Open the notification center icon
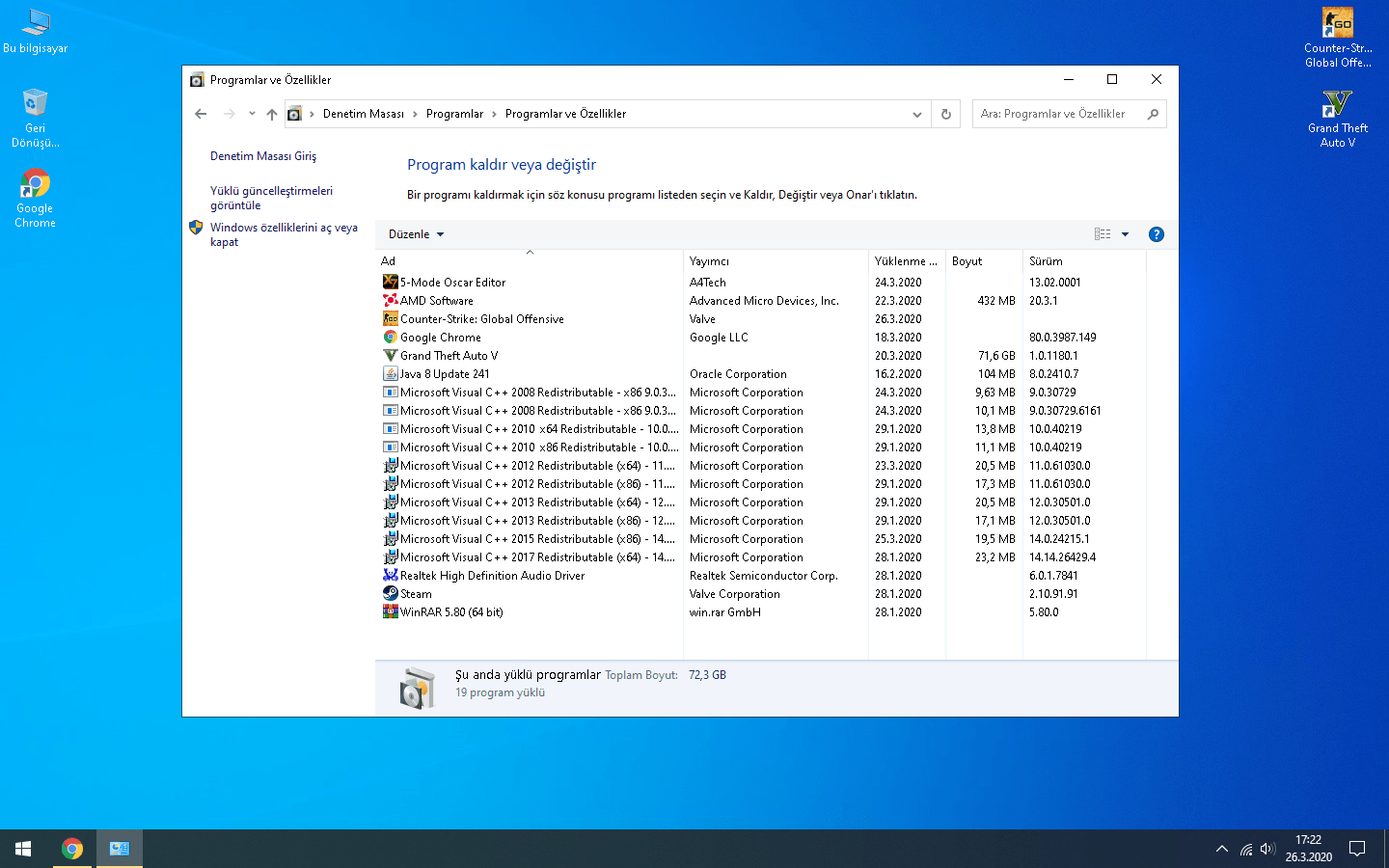 pyautogui.click(x=1357, y=849)
